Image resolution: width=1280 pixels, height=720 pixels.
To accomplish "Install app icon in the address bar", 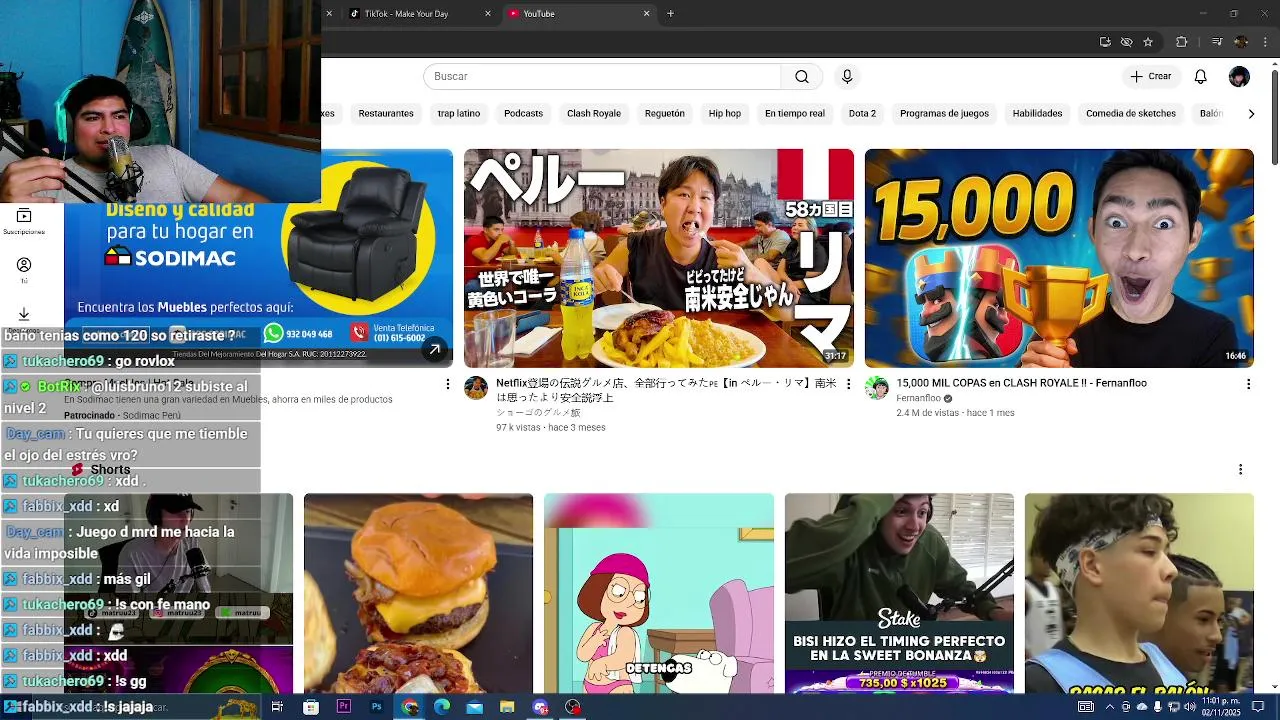I will 1105,42.
